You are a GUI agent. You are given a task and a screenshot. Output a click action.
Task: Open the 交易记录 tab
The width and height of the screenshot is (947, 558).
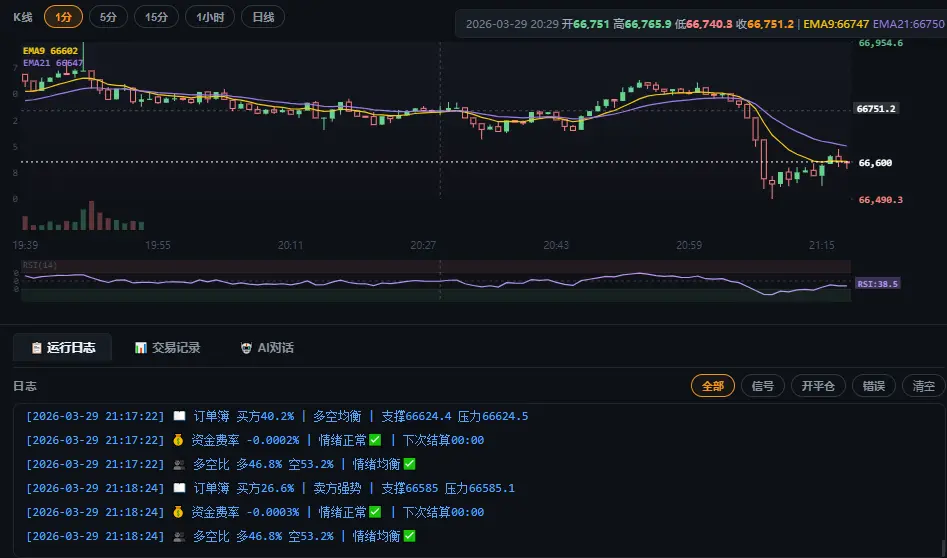click(167, 348)
